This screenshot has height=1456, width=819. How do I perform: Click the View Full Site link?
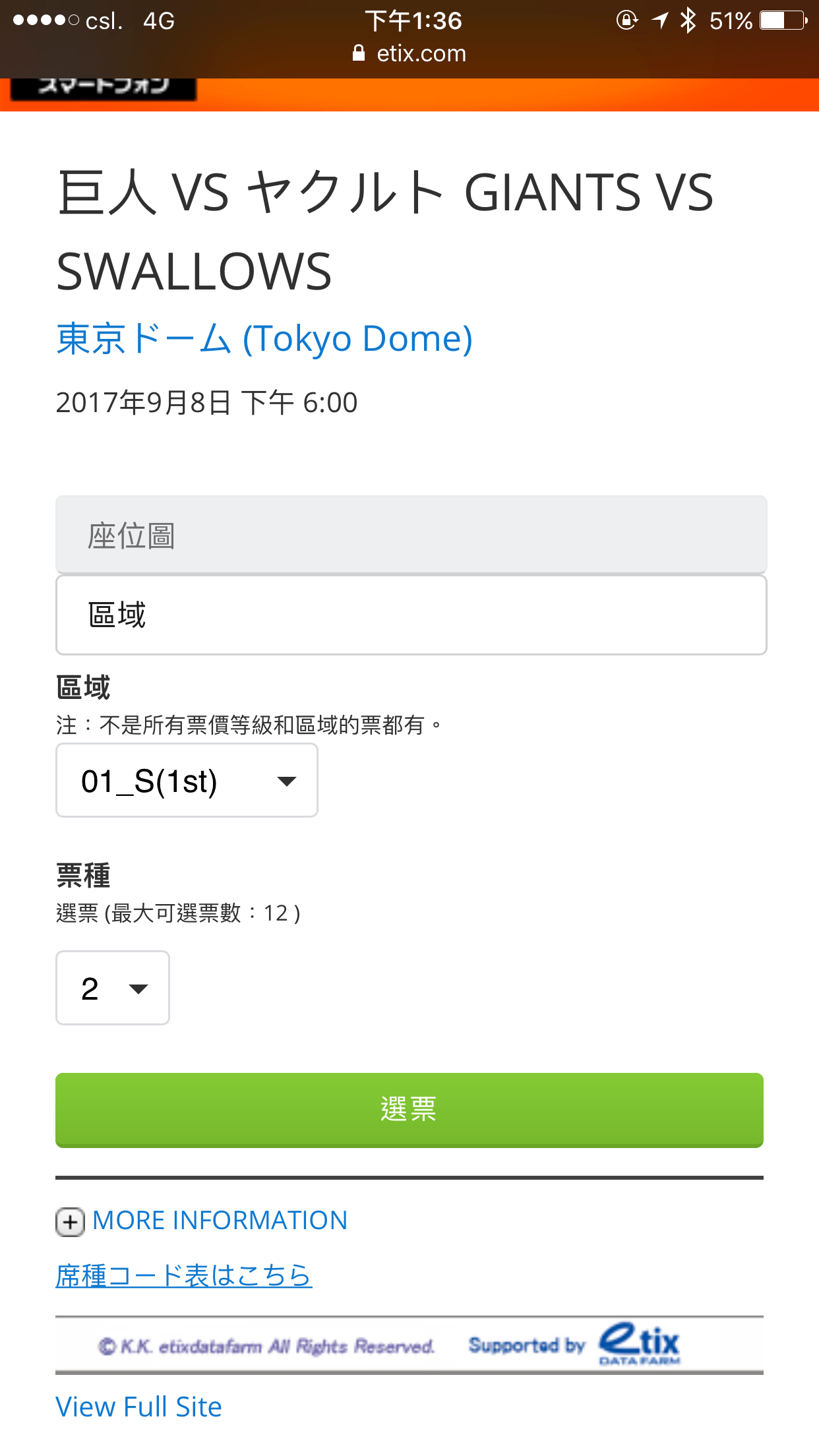tap(138, 1407)
